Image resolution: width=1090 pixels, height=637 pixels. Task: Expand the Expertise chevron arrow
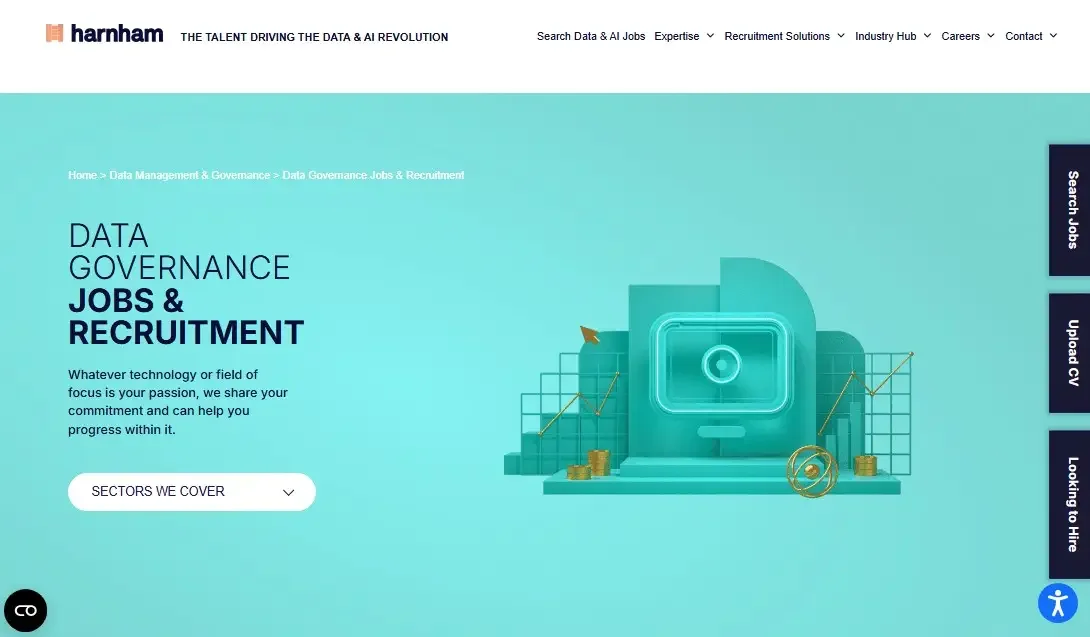pos(710,36)
